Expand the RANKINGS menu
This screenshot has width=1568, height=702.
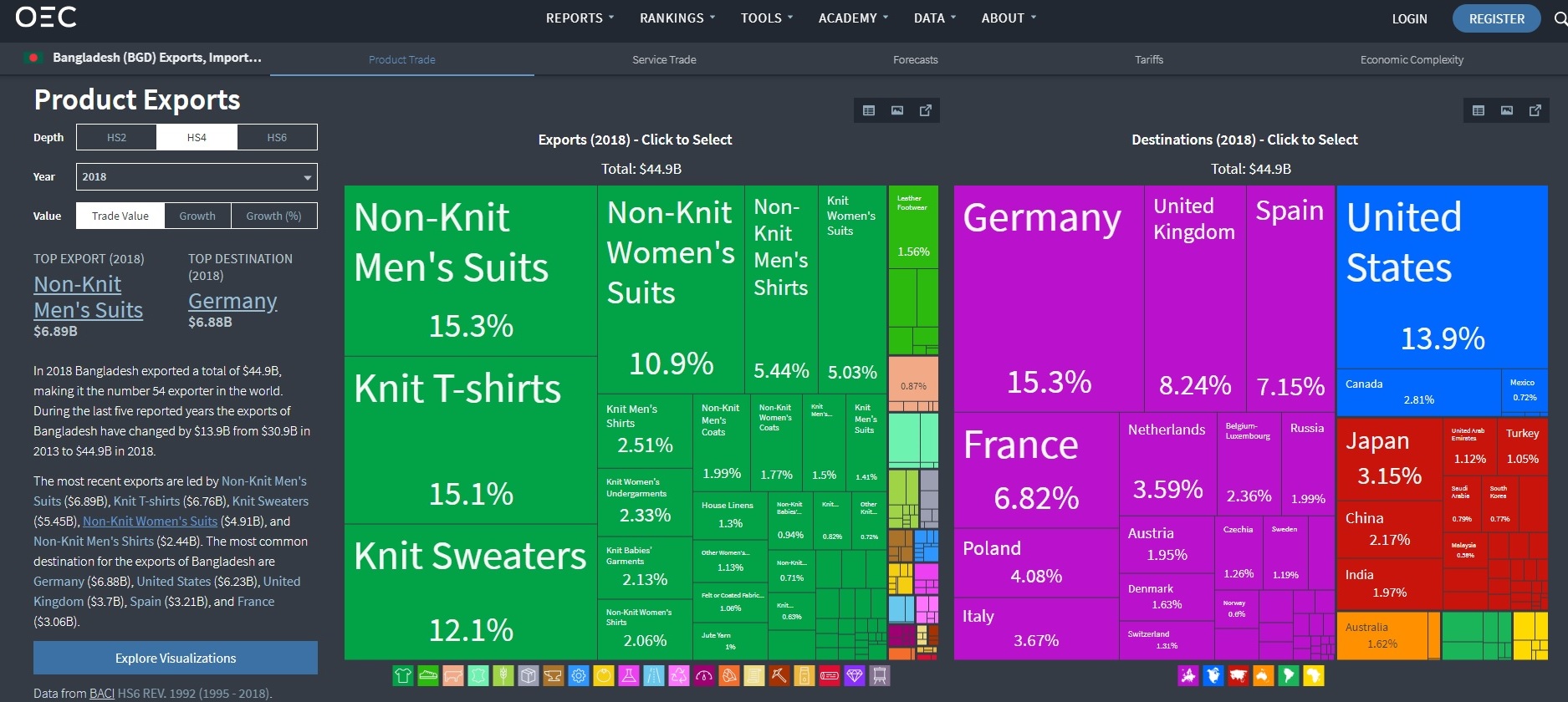coord(677,18)
